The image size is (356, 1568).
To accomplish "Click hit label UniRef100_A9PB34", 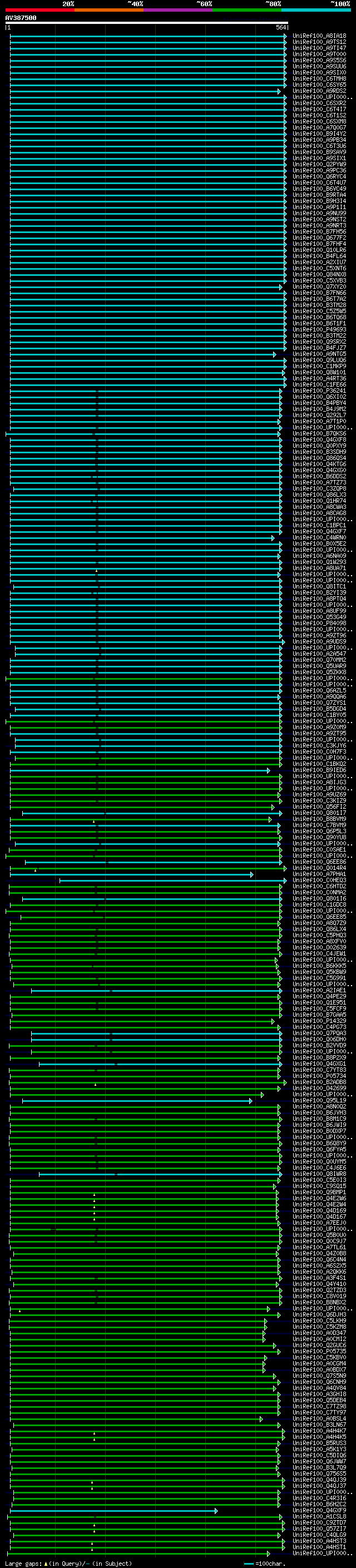I will coord(319,140).
